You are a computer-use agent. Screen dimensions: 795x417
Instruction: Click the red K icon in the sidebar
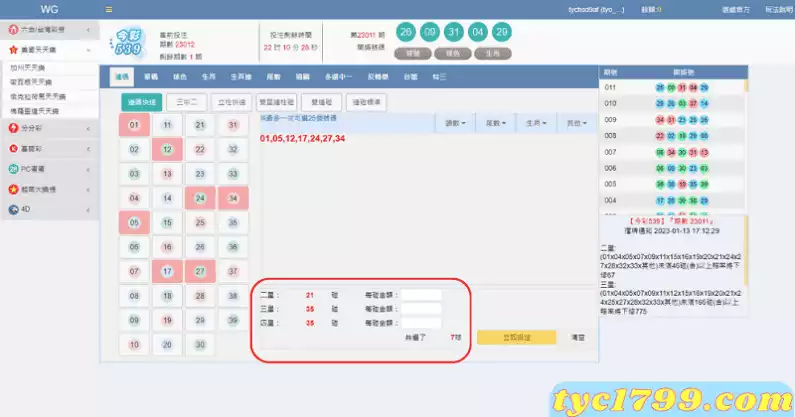14,149
